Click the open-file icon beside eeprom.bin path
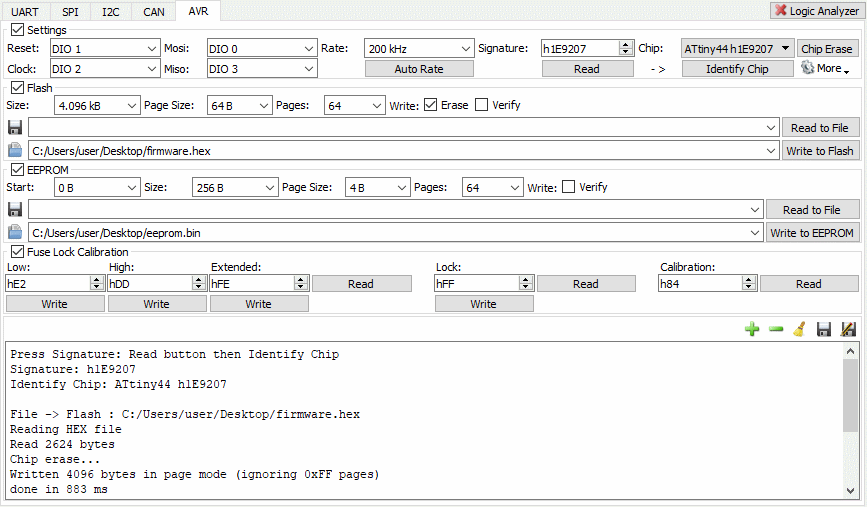The width and height of the screenshot is (867, 507). click(15, 232)
